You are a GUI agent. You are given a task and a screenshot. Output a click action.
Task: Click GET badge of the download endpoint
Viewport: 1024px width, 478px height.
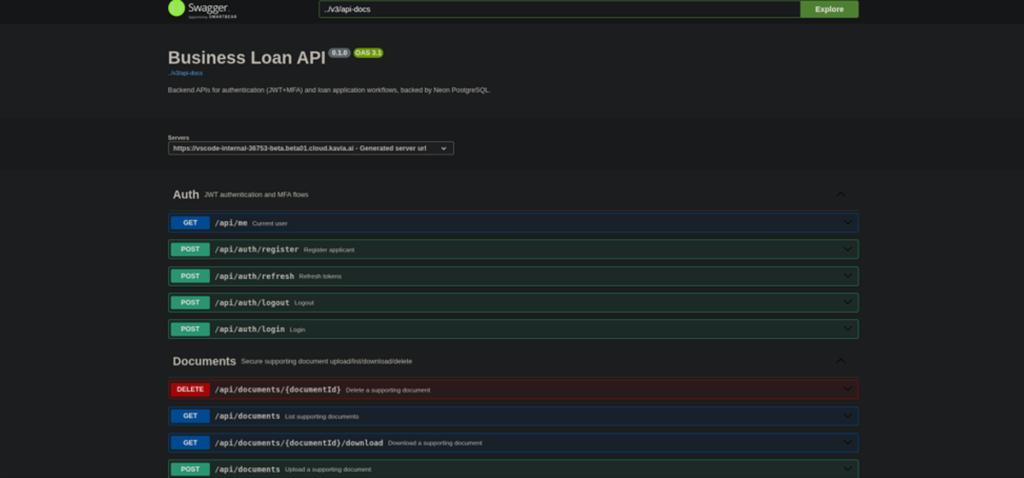click(190, 443)
